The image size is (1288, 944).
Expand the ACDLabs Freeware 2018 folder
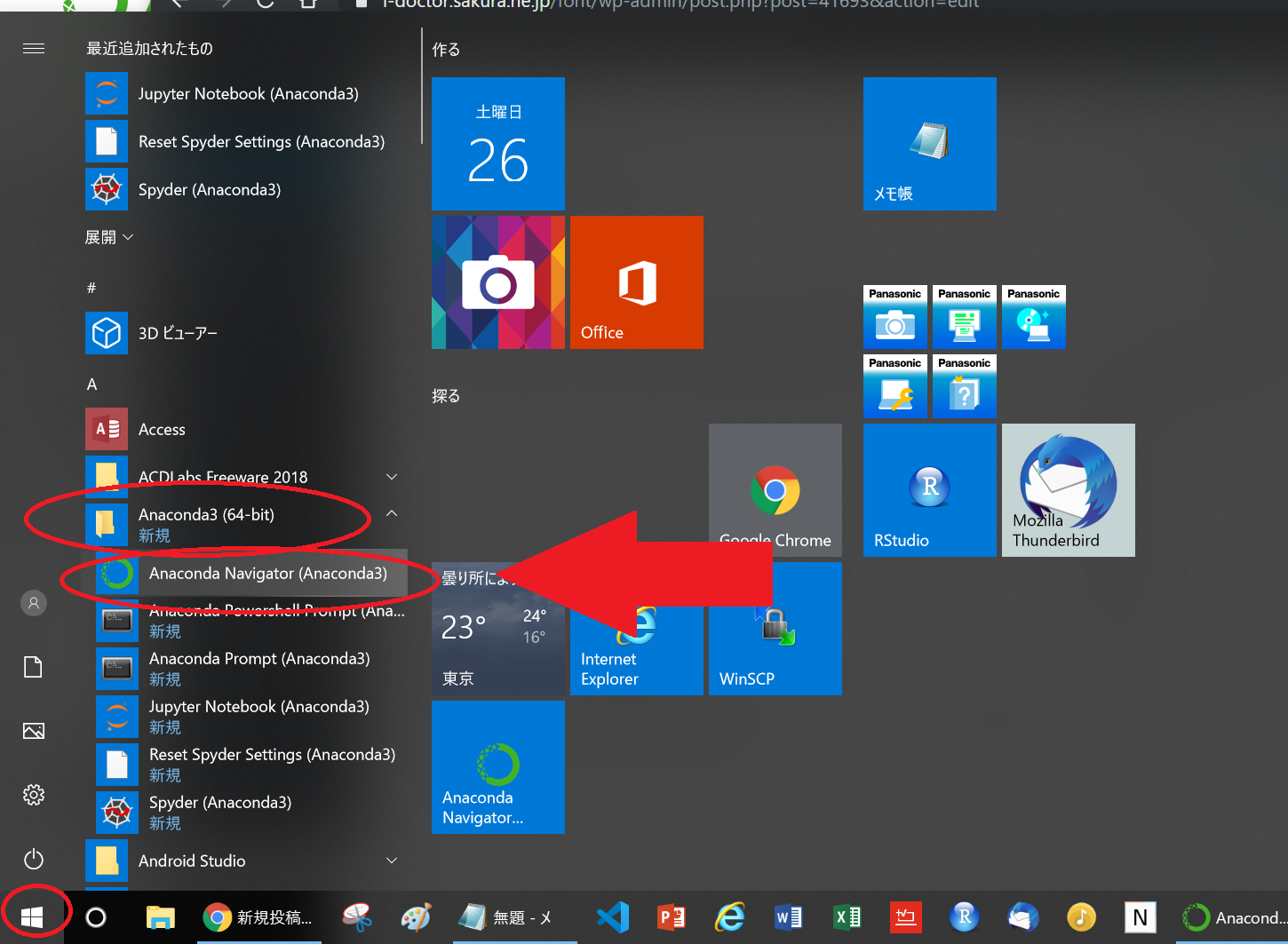[x=247, y=477]
